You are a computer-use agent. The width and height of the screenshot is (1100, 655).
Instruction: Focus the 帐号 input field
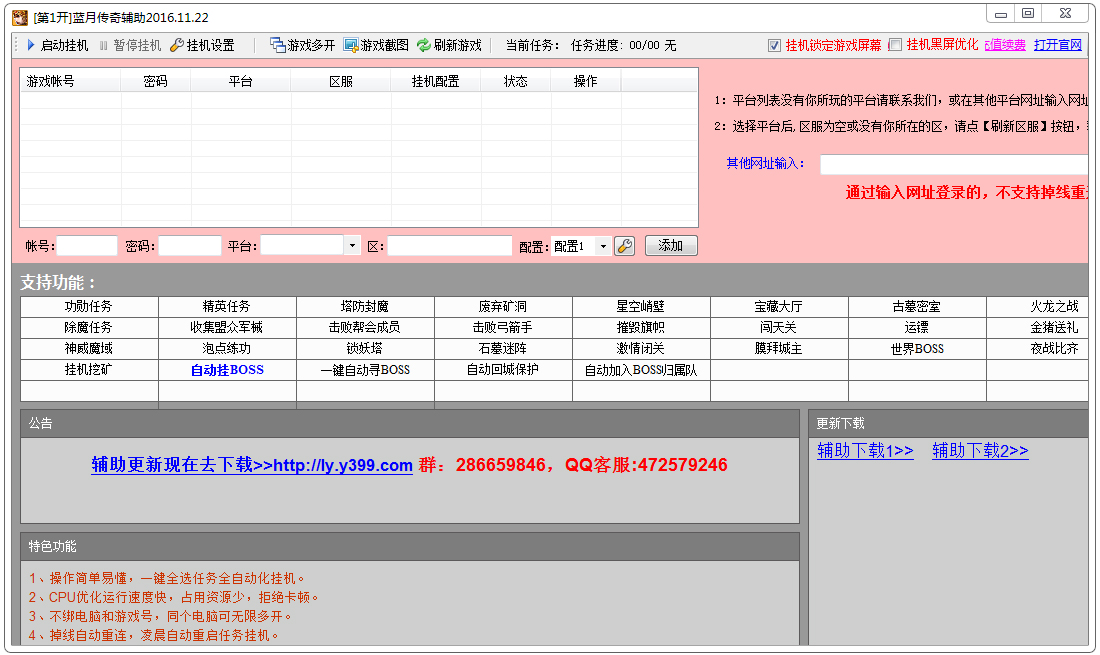coord(87,245)
